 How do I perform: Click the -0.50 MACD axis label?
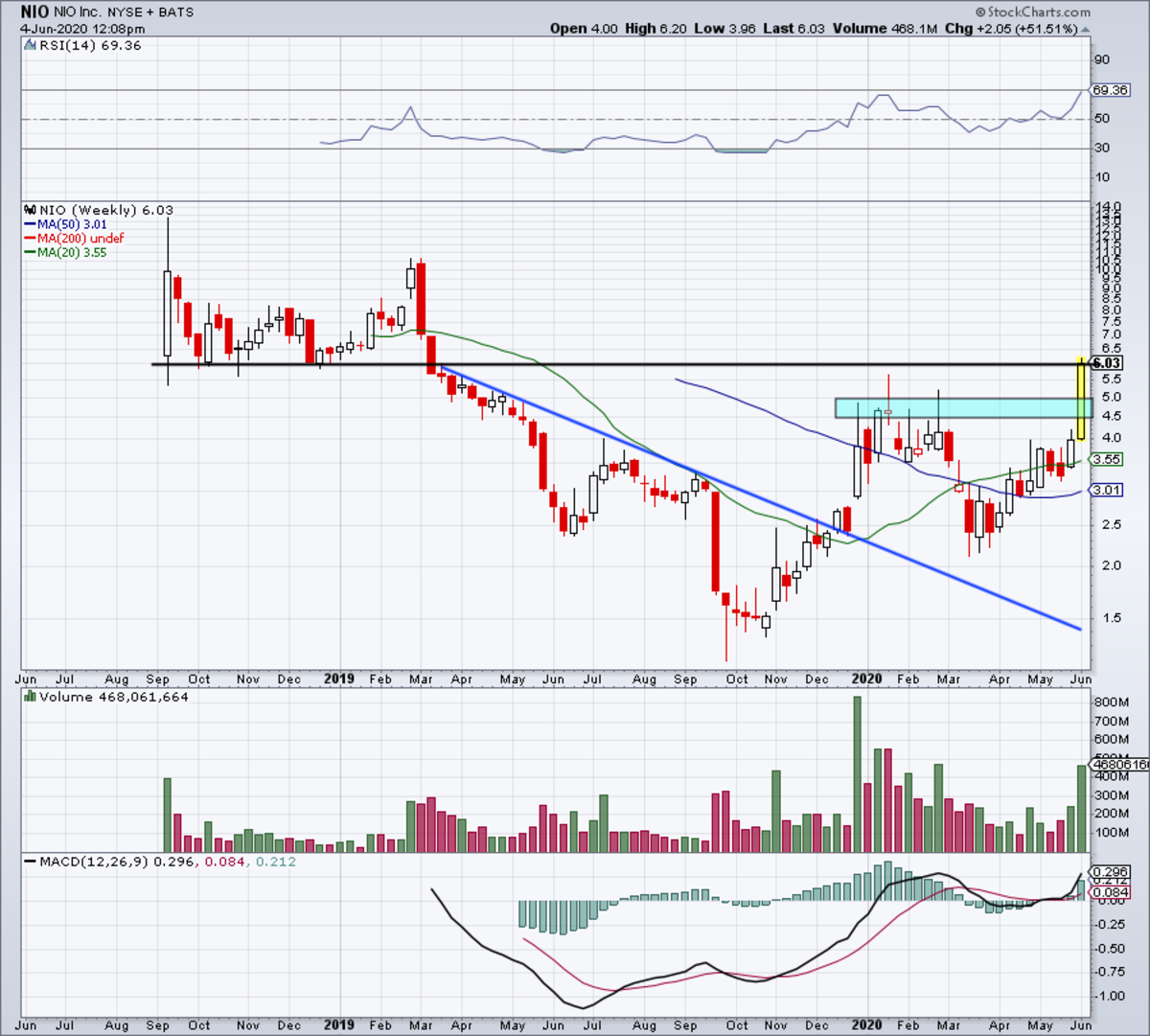tap(1110, 949)
